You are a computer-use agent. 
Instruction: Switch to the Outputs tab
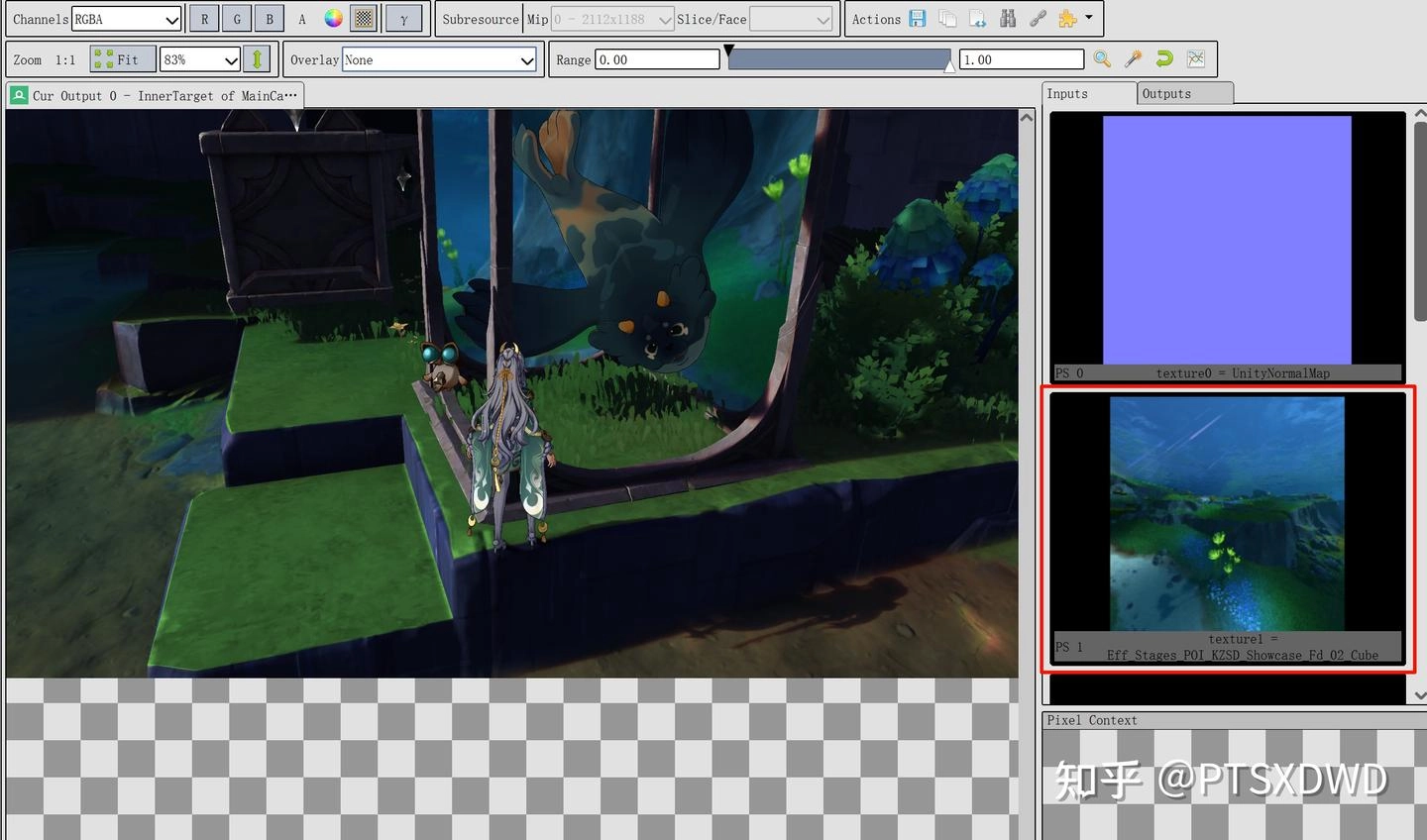(x=1185, y=93)
